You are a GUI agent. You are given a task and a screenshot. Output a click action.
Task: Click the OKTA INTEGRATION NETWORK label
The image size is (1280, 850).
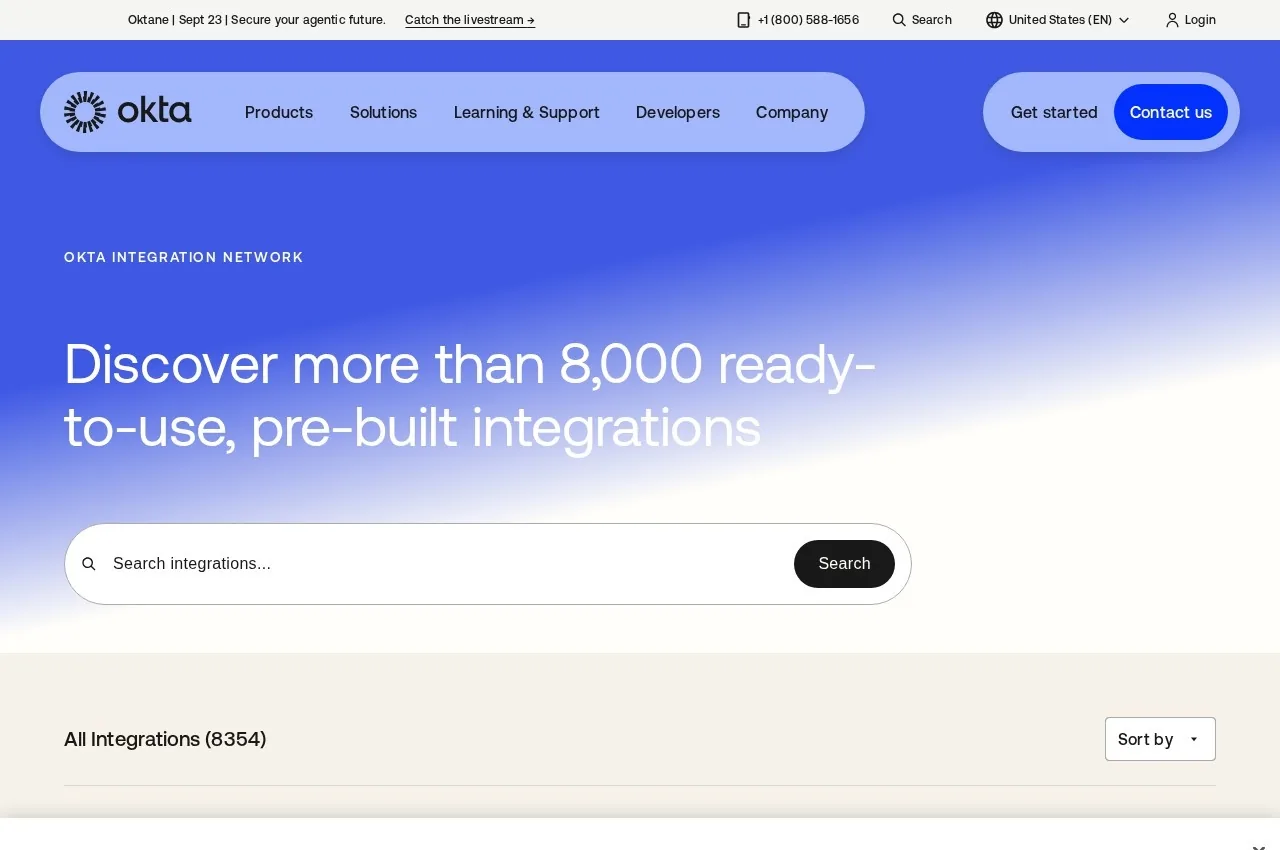(x=184, y=257)
